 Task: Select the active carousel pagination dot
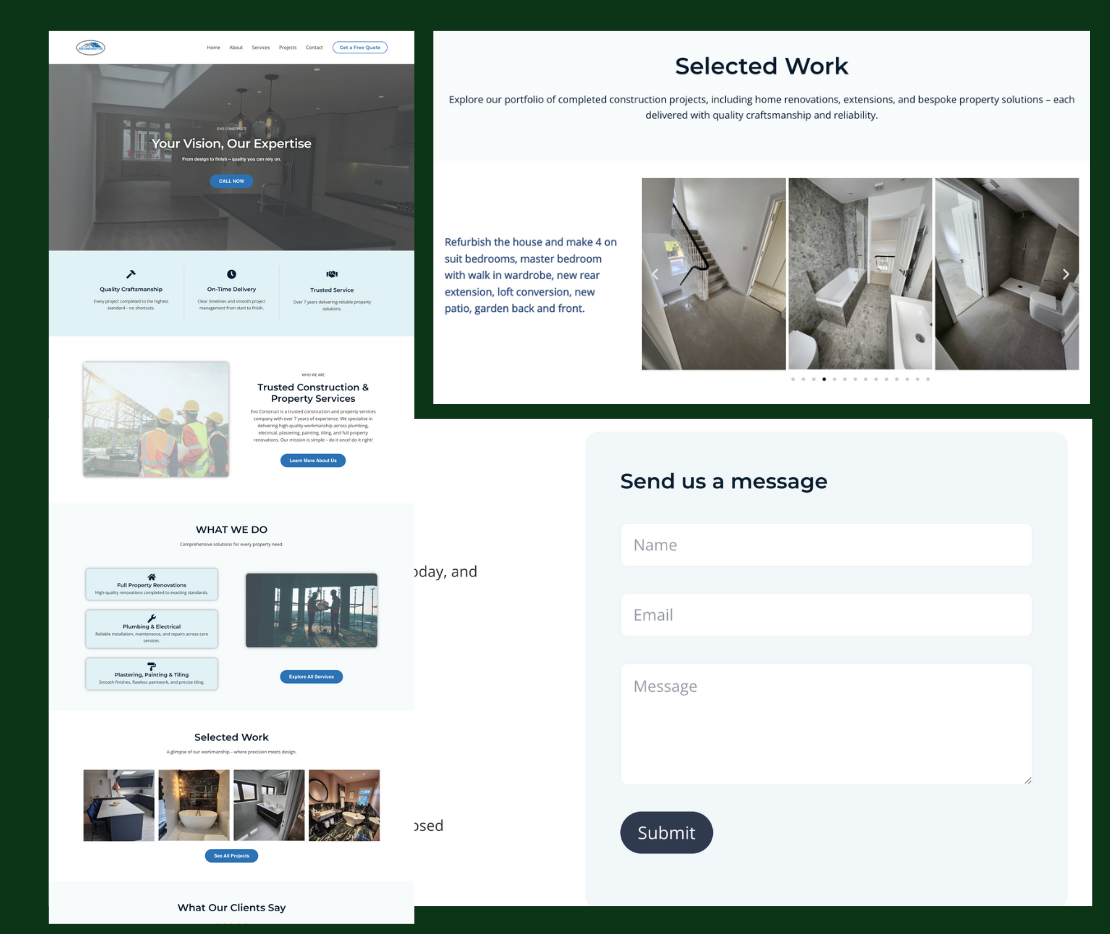824,379
